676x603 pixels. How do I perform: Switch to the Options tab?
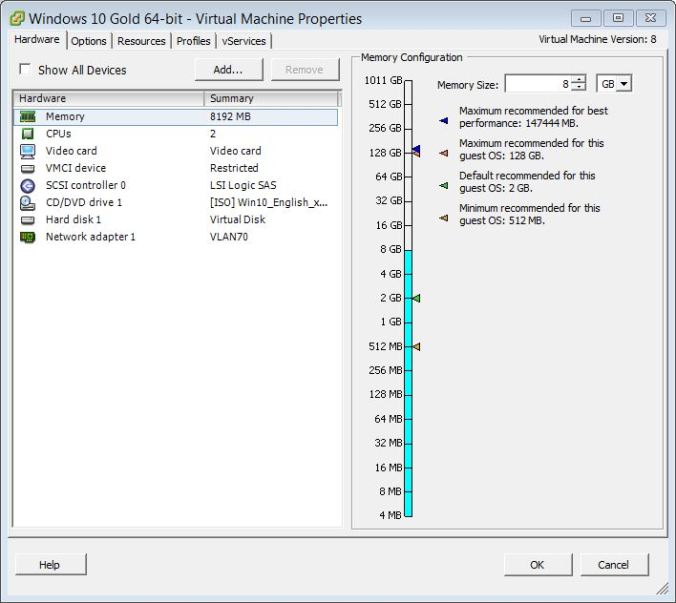point(89,41)
